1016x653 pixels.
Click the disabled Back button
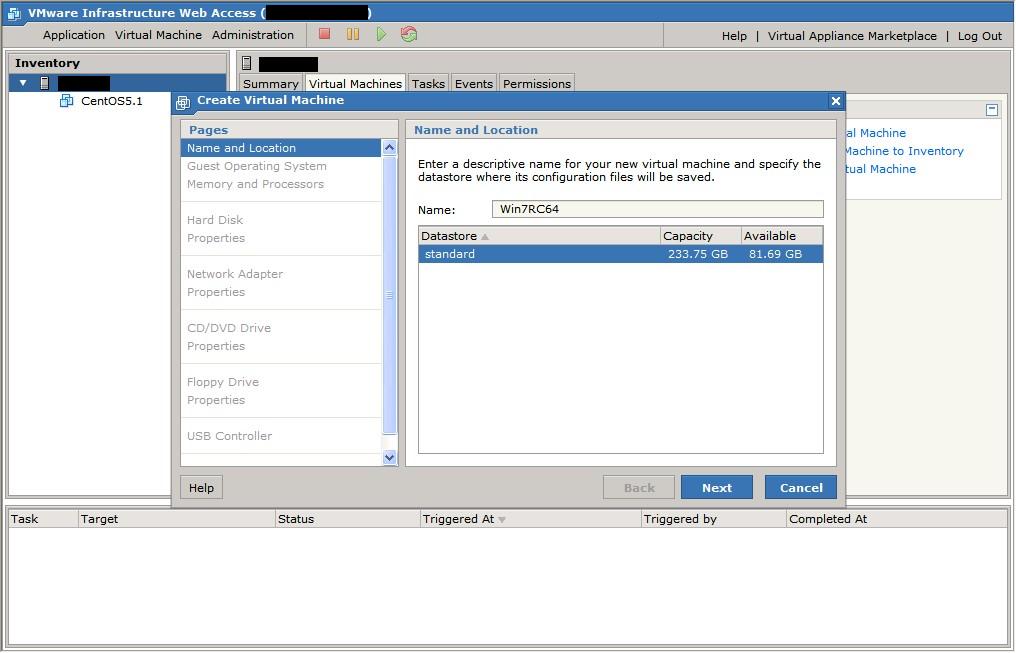pos(639,488)
